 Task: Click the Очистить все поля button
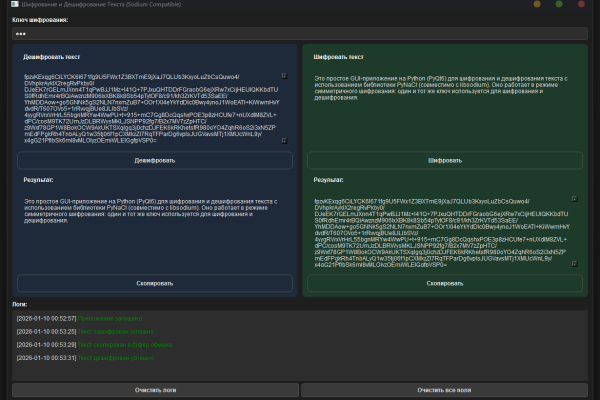444,390
